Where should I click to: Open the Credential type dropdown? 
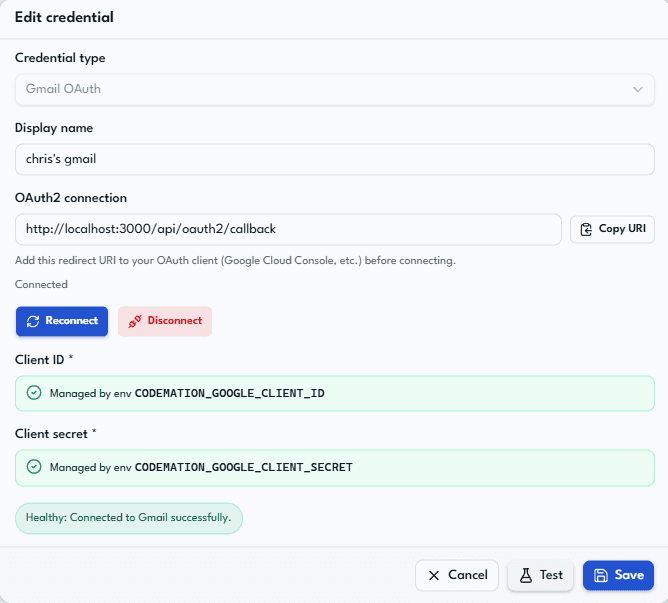[334, 89]
